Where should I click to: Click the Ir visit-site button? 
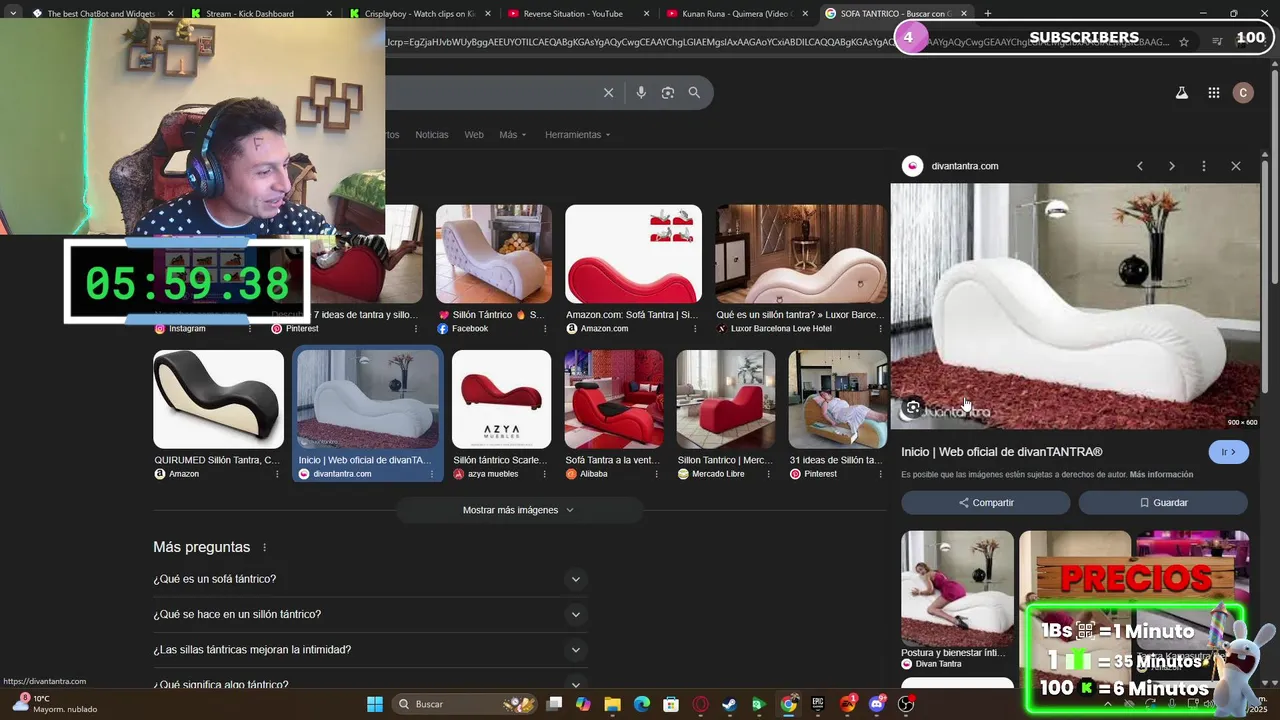click(x=1228, y=452)
